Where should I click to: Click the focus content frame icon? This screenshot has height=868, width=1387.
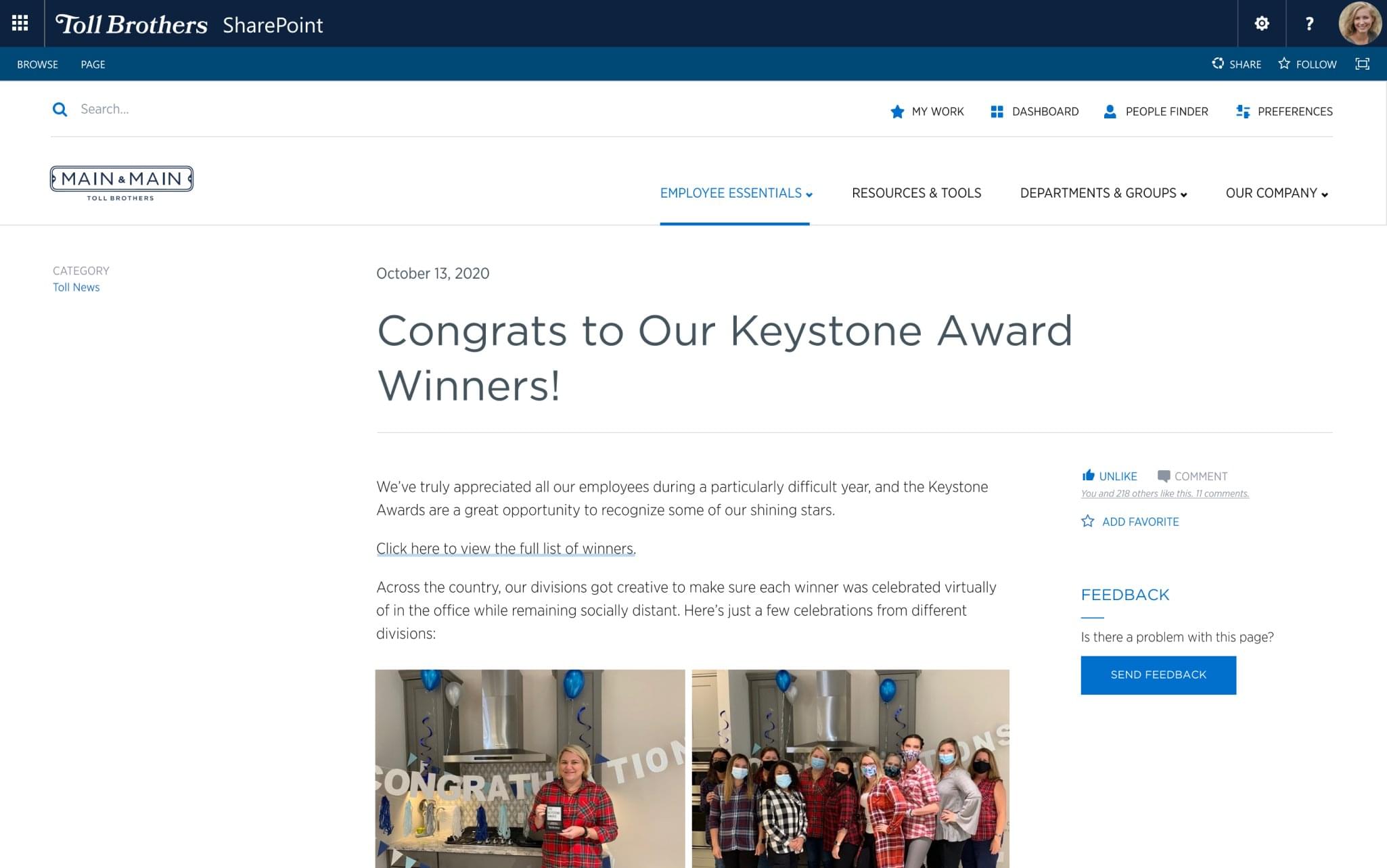pyautogui.click(x=1362, y=64)
